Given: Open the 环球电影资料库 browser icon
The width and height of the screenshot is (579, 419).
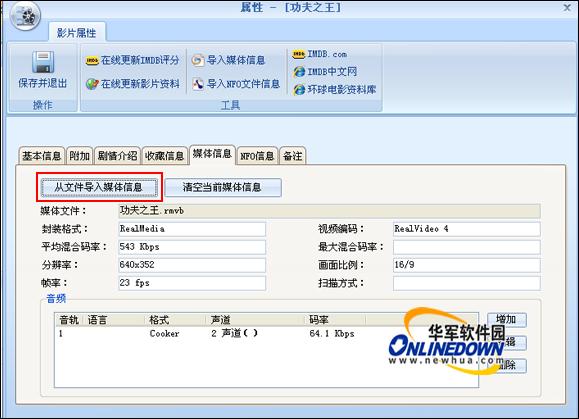Looking at the screenshot, I should click(299, 89).
